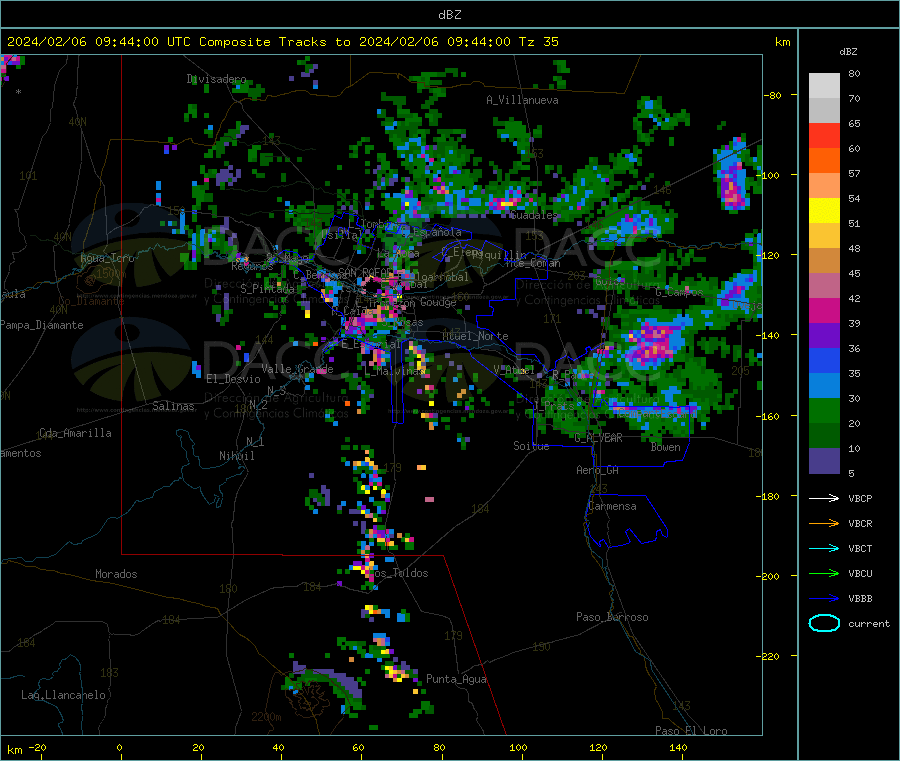Select the green 20-30 dBZ swatch
Screen dimensions: 900x761
tap(824, 410)
